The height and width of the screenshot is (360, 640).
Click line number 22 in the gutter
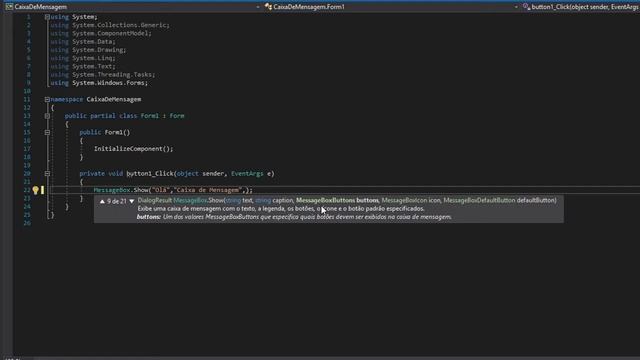click(x=27, y=190)
